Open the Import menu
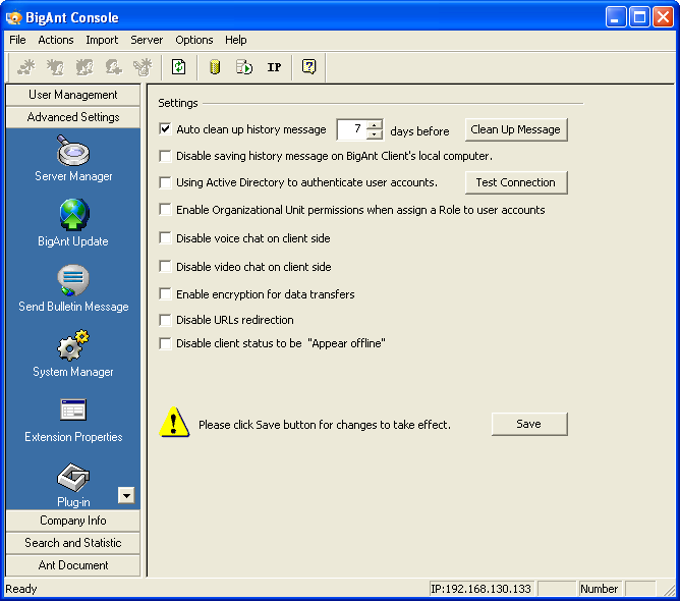Image resolution: width=680 pixels, height=601 pixels. pos(102,40)
